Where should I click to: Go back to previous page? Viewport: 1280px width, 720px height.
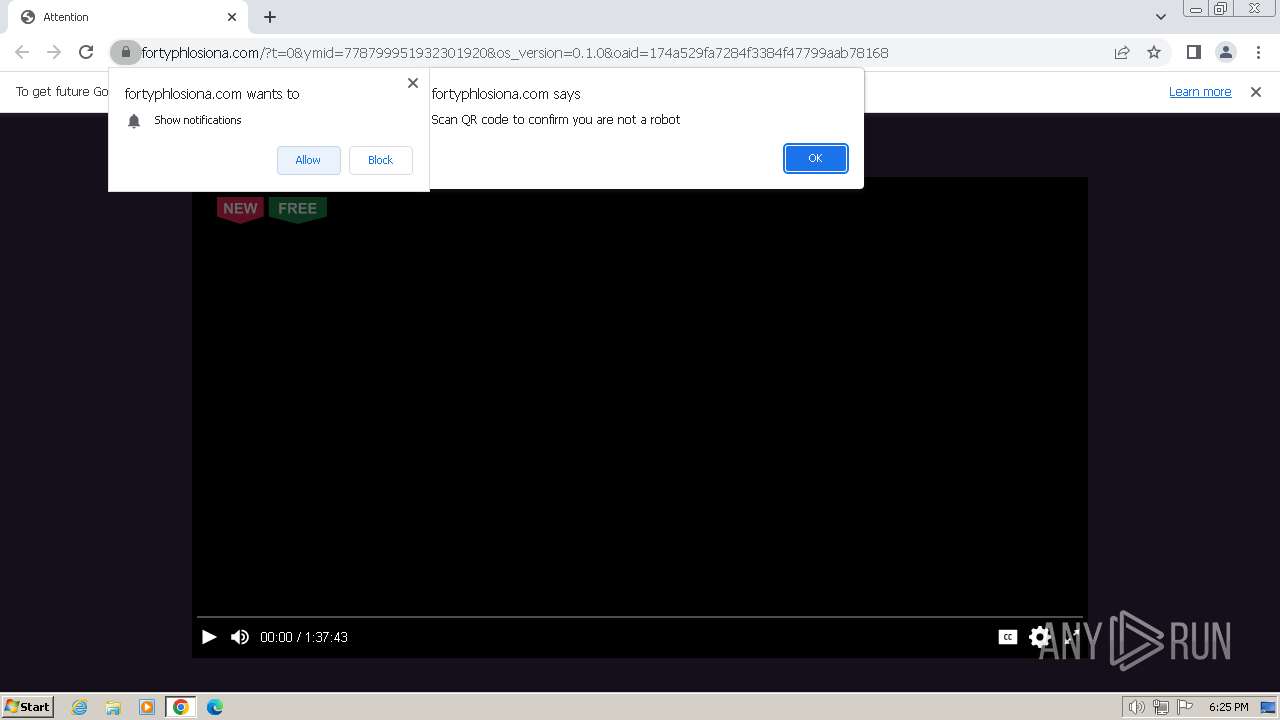coord(22,53)
